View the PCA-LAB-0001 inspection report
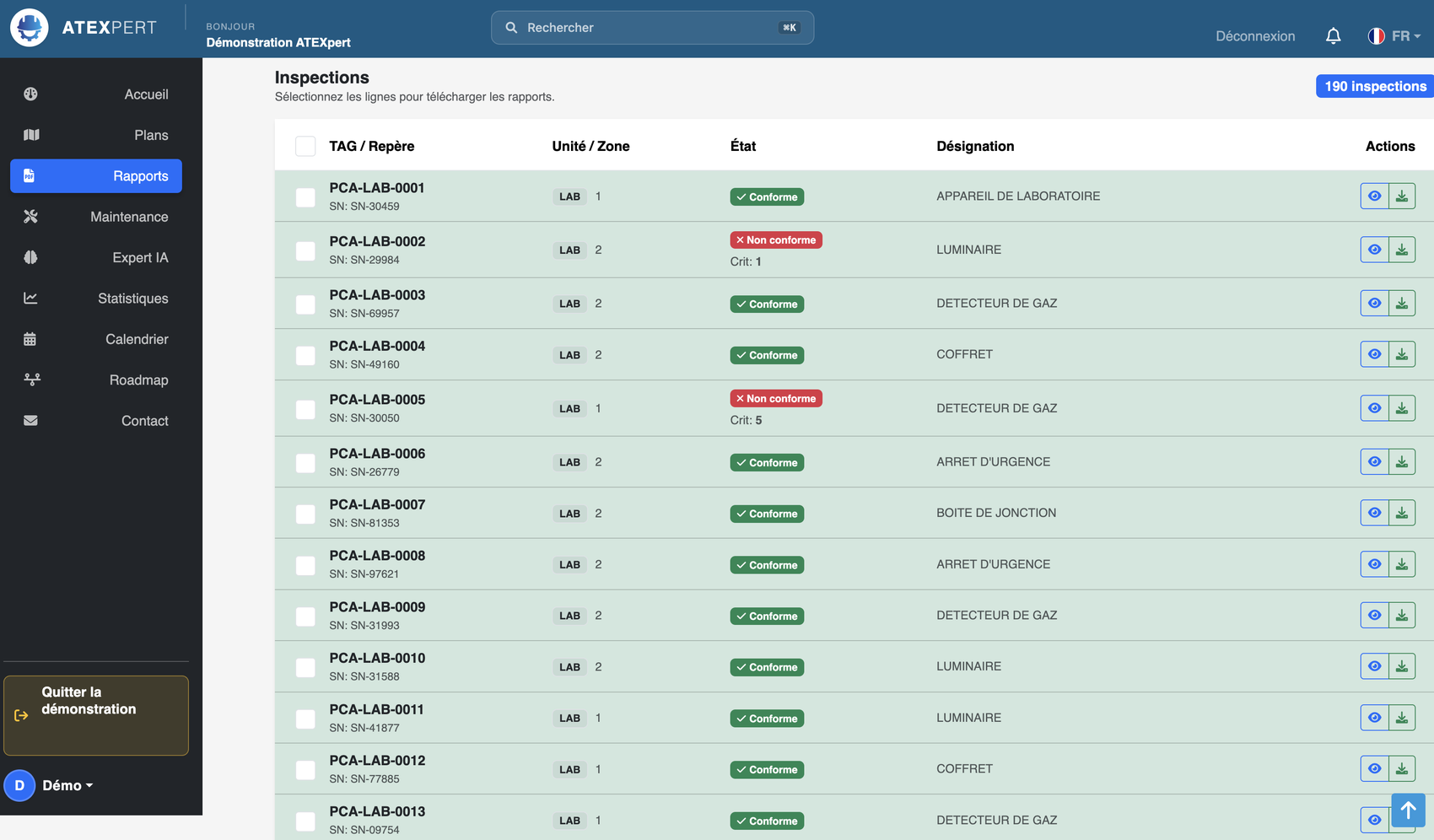Image resolution: width=1434 pixels, height=840 pixels. click(1374, 197)
